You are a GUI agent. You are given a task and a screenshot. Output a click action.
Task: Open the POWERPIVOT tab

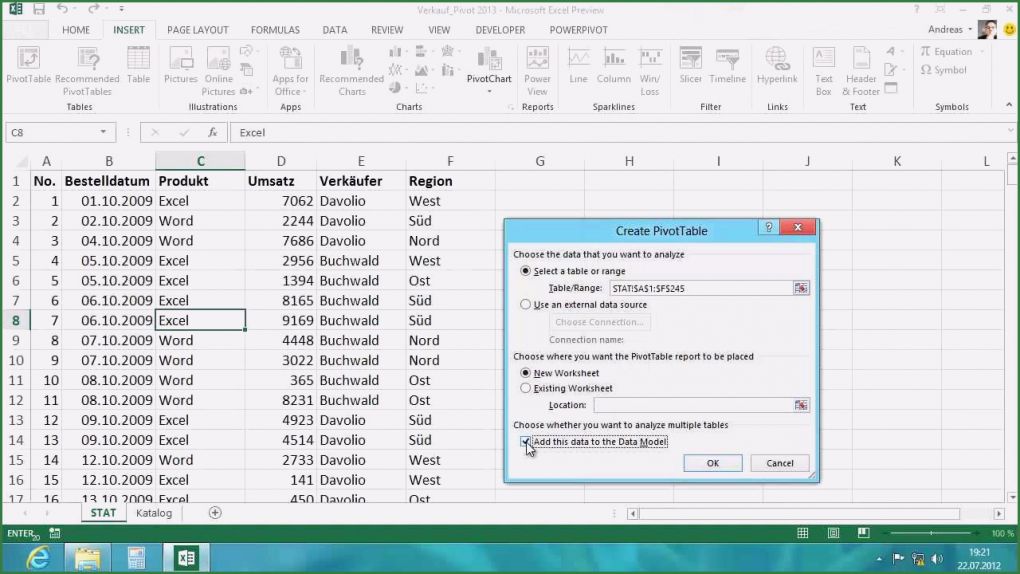click(578, 30)
